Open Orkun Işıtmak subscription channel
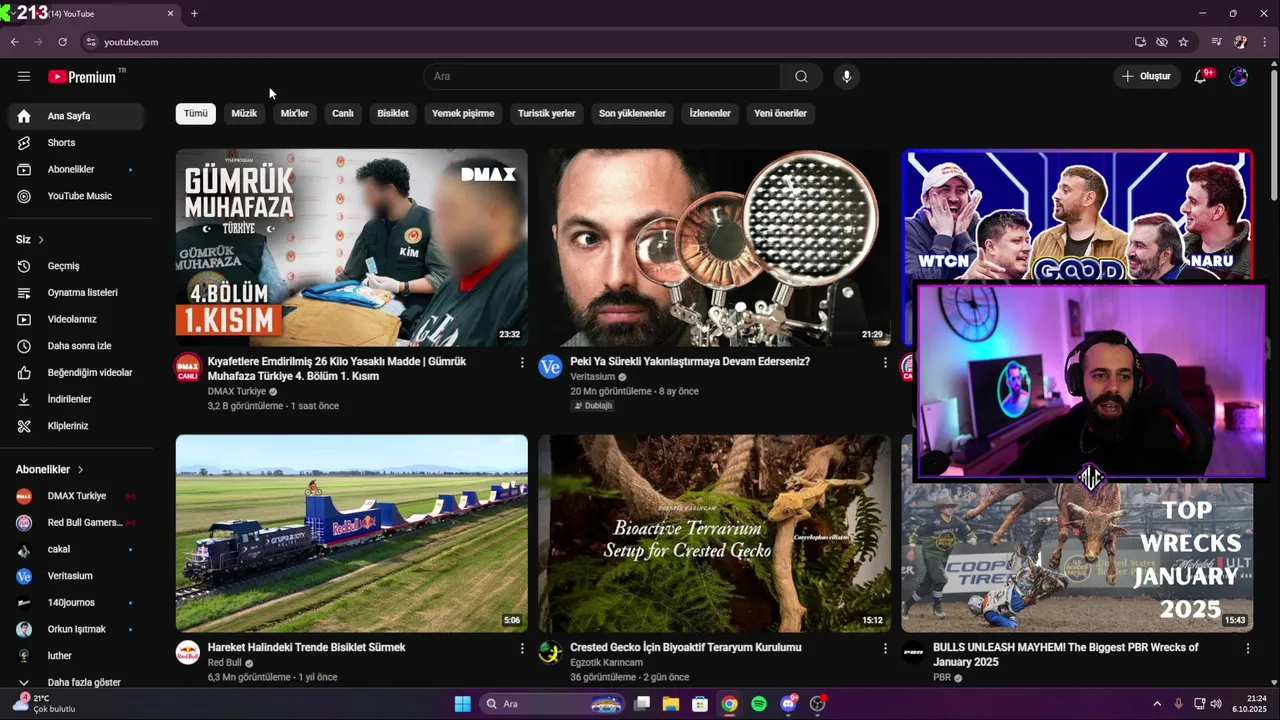Screen dimensions: 1280x720 (76, 629)
